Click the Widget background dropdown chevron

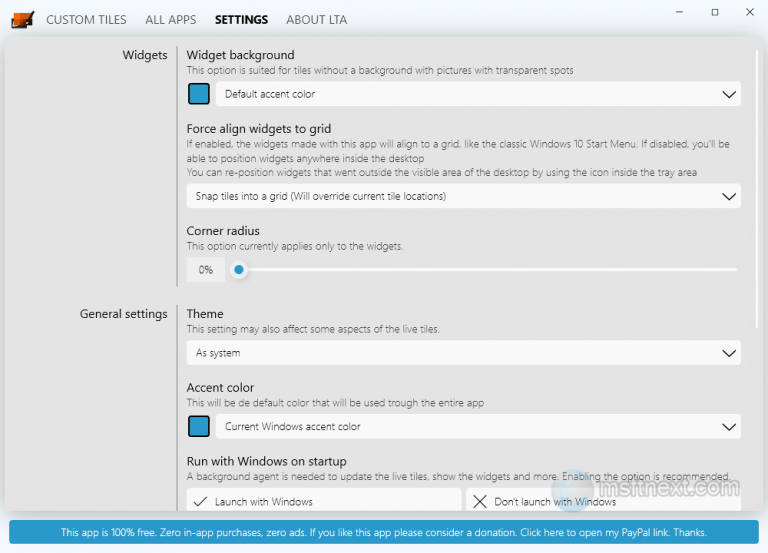(x=729, y=94)
